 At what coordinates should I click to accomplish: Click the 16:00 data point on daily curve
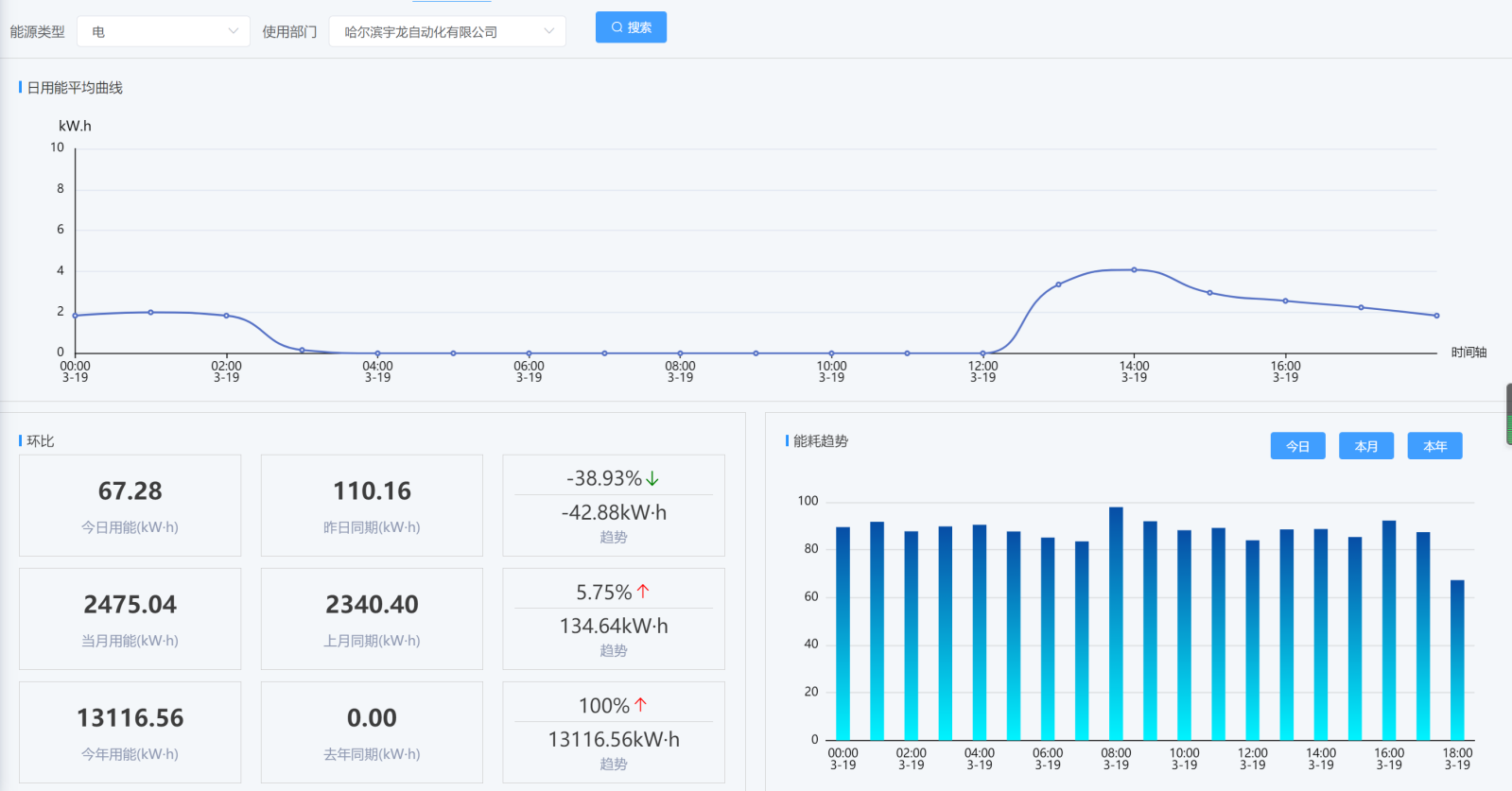pyautogui.click(x=1285, y=301)
